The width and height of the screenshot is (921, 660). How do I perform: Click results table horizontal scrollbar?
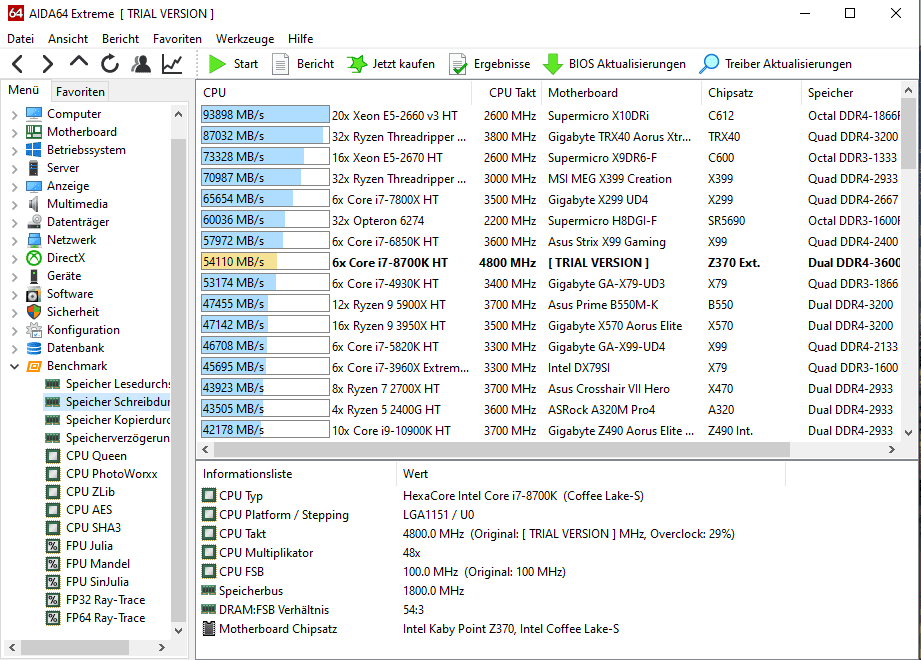(x=502, y=450)
